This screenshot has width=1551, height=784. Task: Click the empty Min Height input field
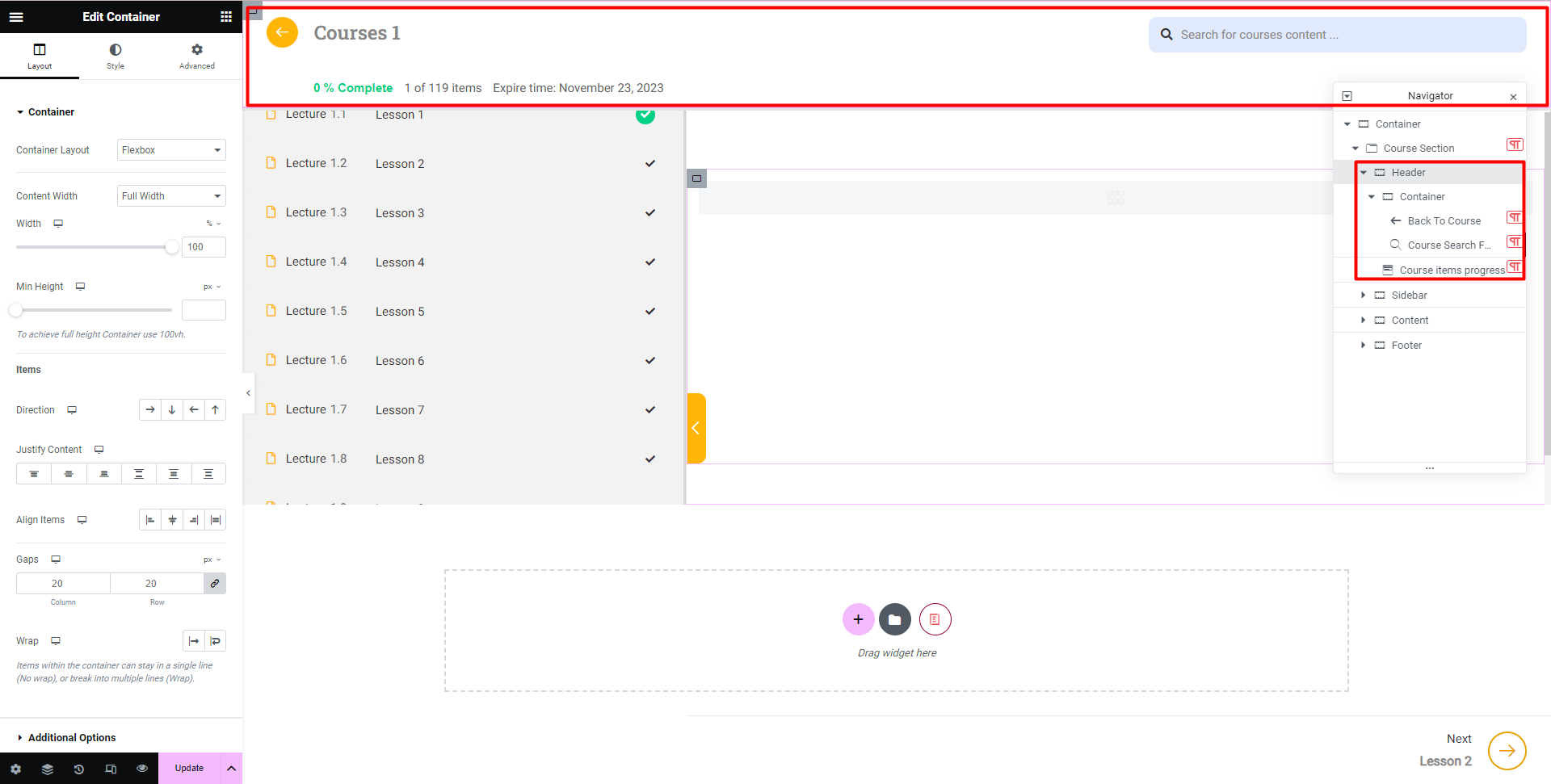204,310
